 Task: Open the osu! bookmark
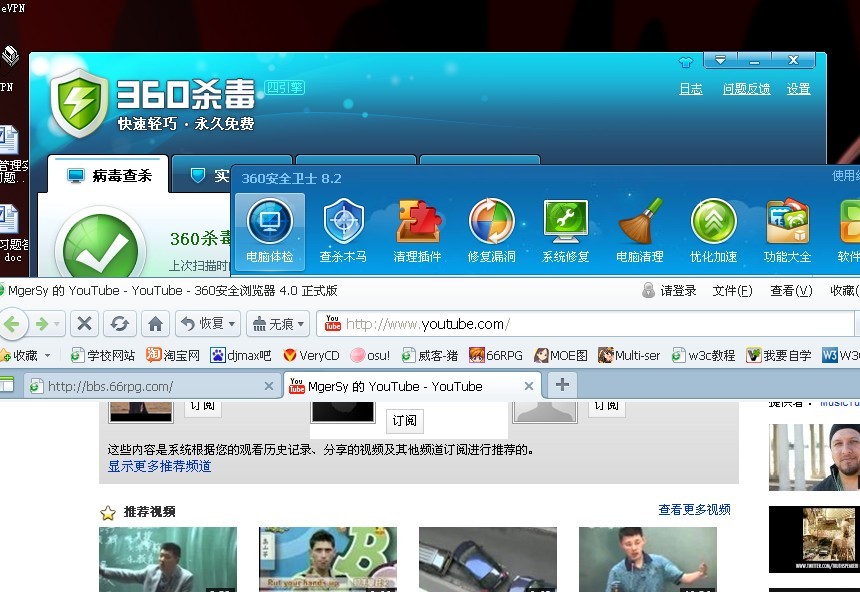pyautogui.click(x=371, y=356)
